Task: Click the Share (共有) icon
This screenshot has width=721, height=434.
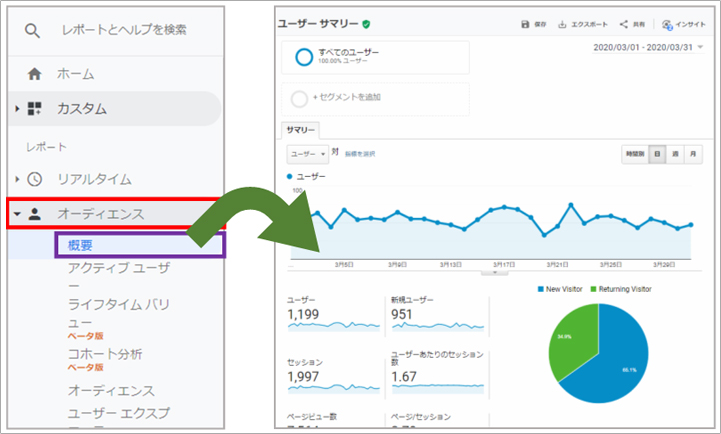Action: [623, 24]
